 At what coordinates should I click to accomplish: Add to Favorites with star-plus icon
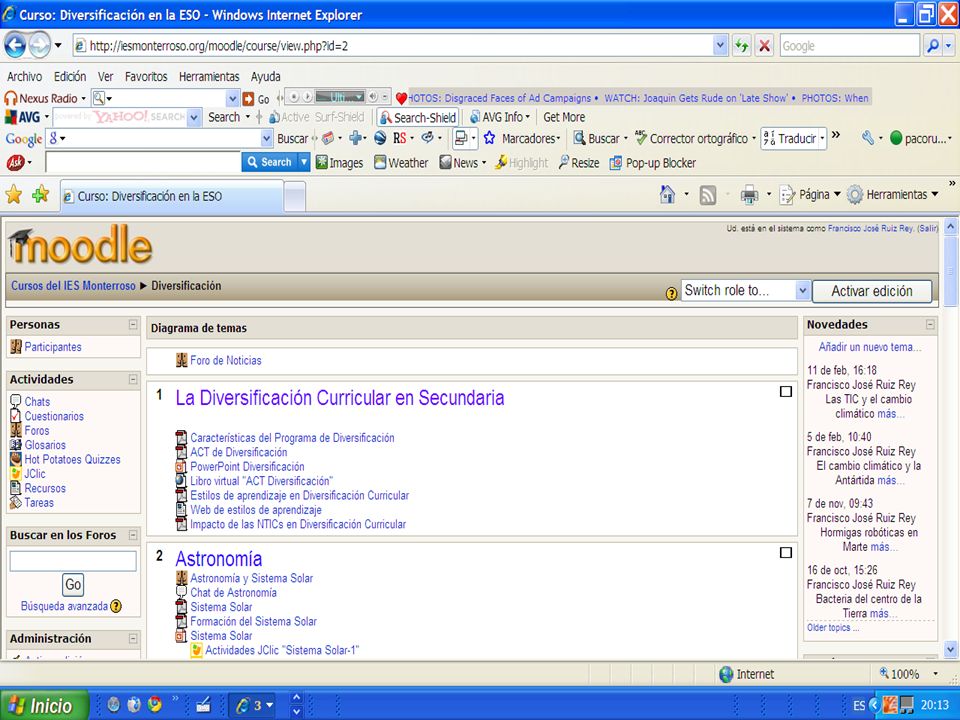[40, 195]
